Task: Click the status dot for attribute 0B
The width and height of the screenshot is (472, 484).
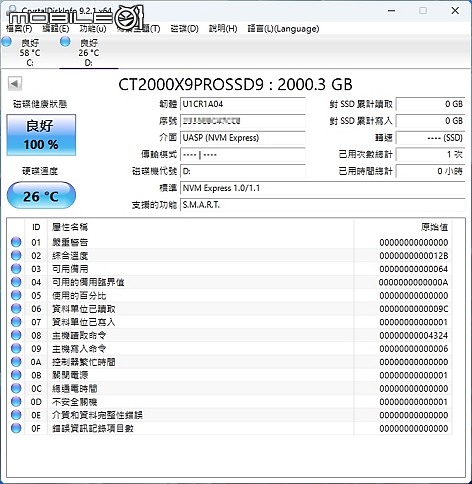Action: pyautogui.click(x=16, y=375)
